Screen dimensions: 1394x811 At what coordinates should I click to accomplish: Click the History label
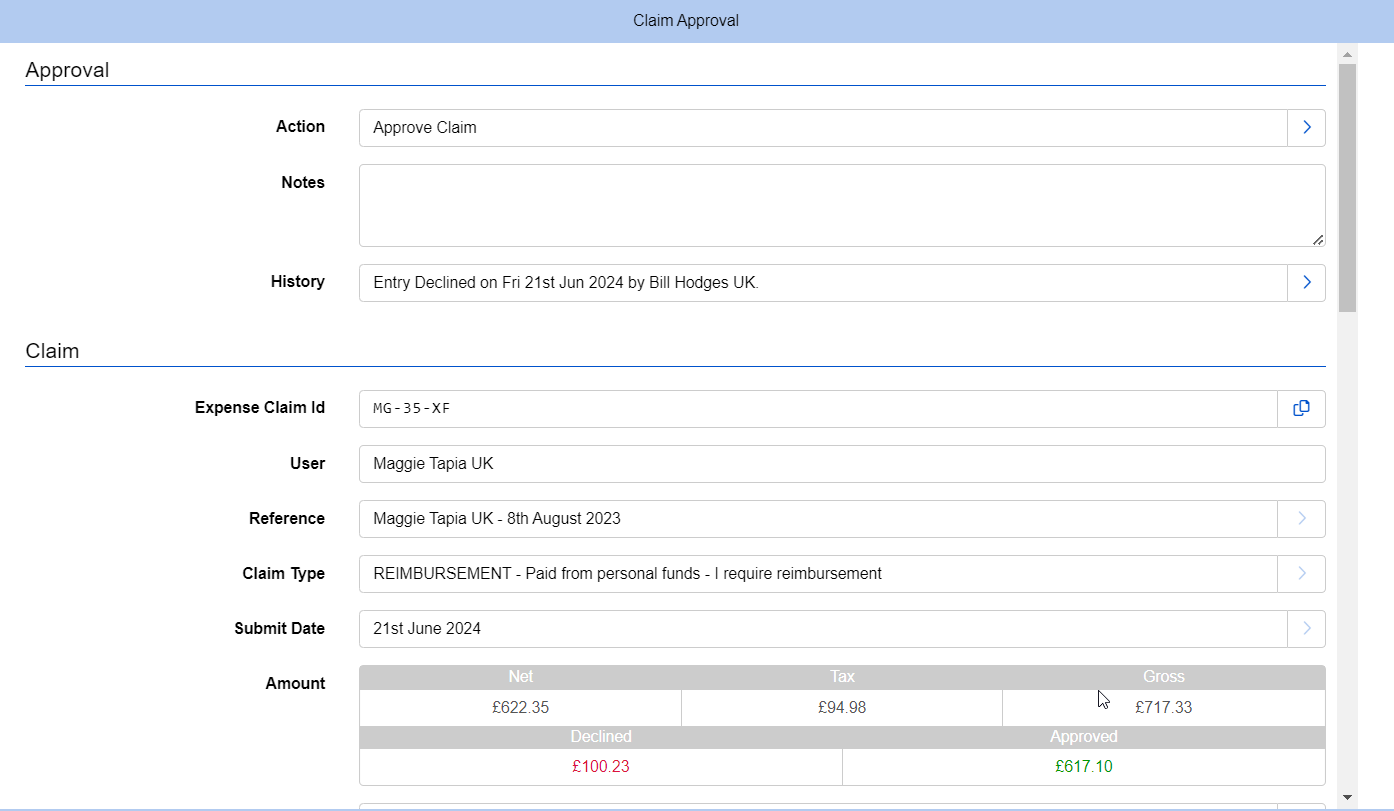pos(298,282)
